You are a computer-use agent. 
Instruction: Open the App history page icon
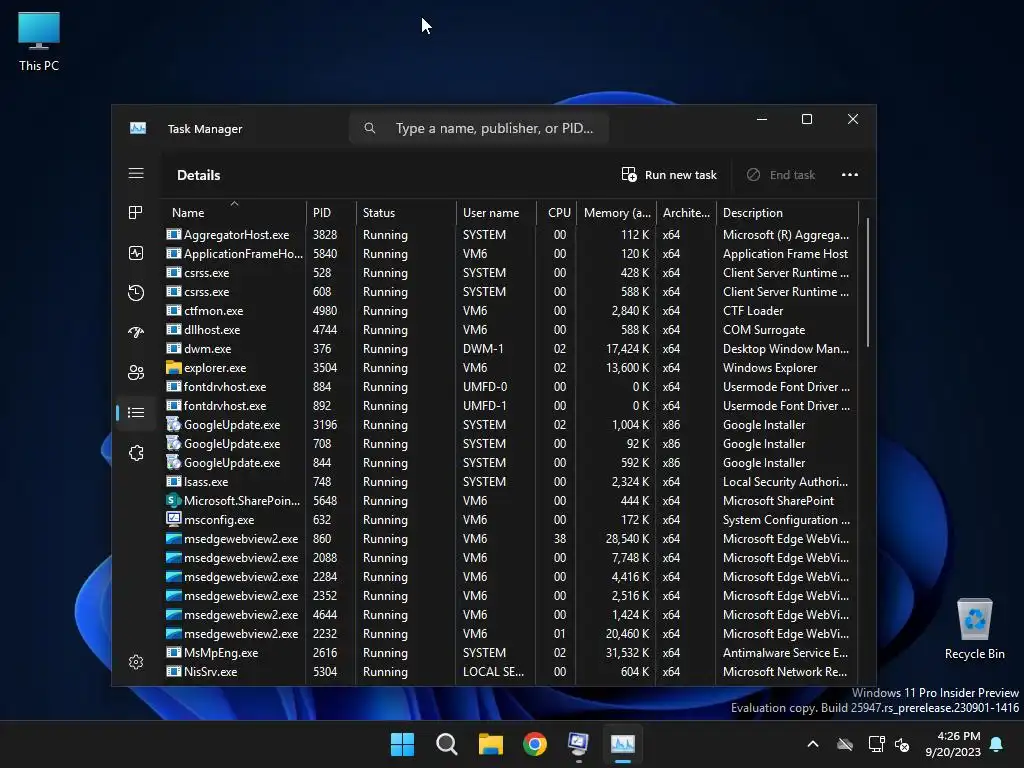point(136,293)
